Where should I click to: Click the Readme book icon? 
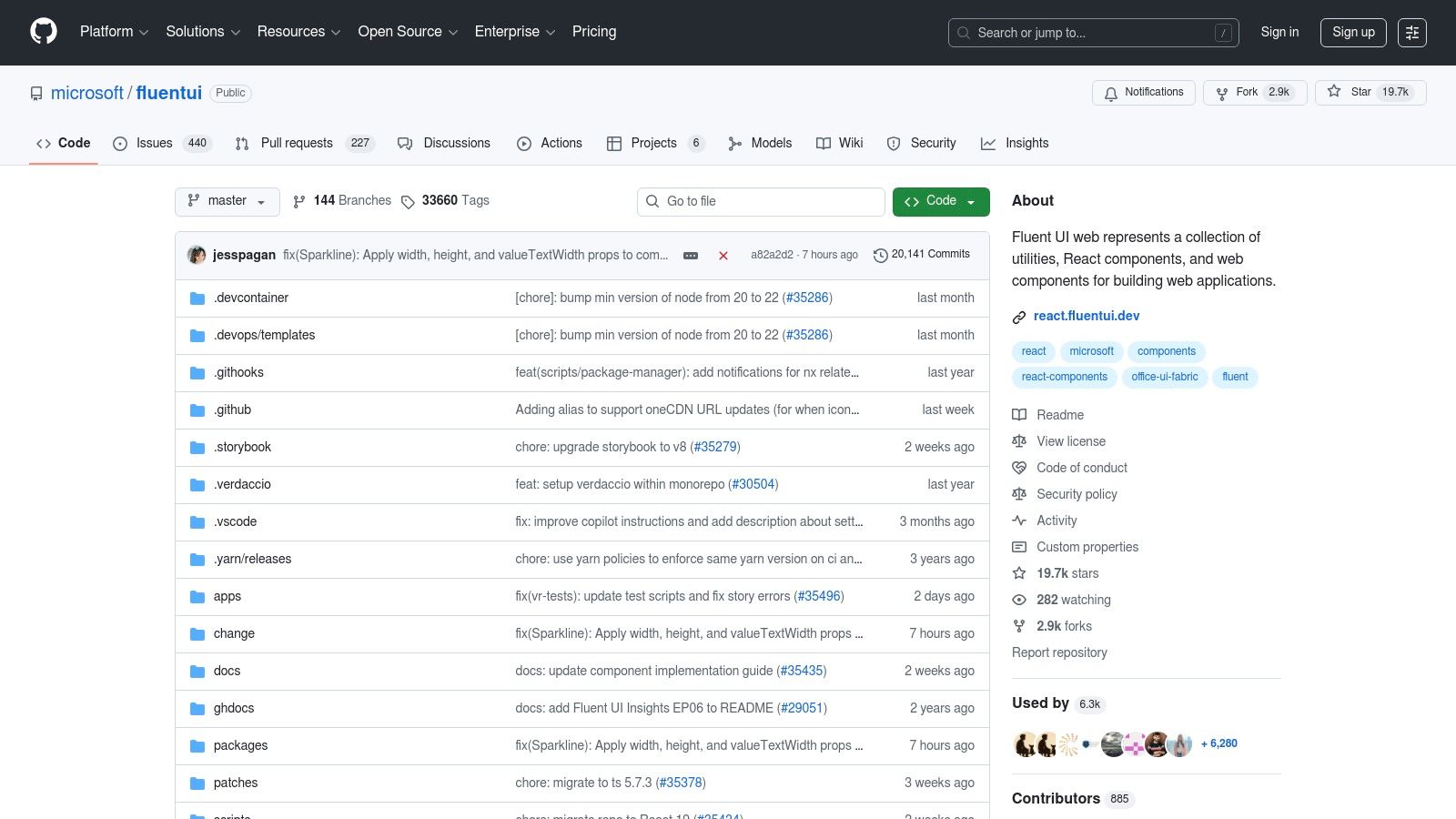(x=1019, y=415)
